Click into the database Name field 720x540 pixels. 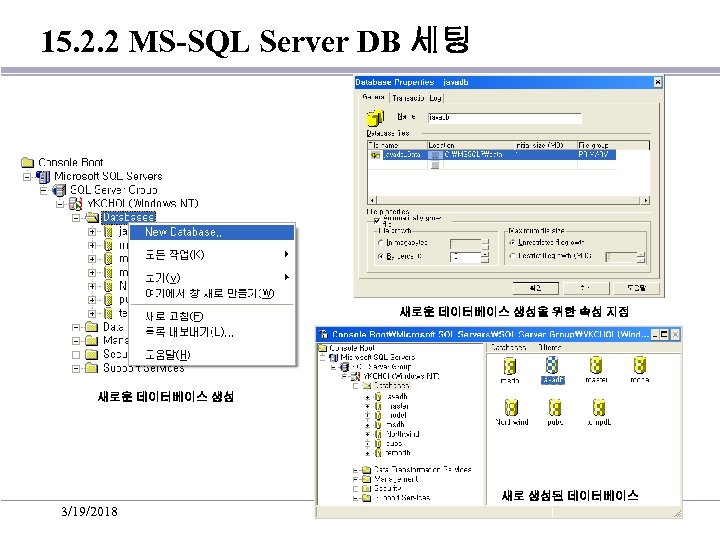(x=505, y=118)
